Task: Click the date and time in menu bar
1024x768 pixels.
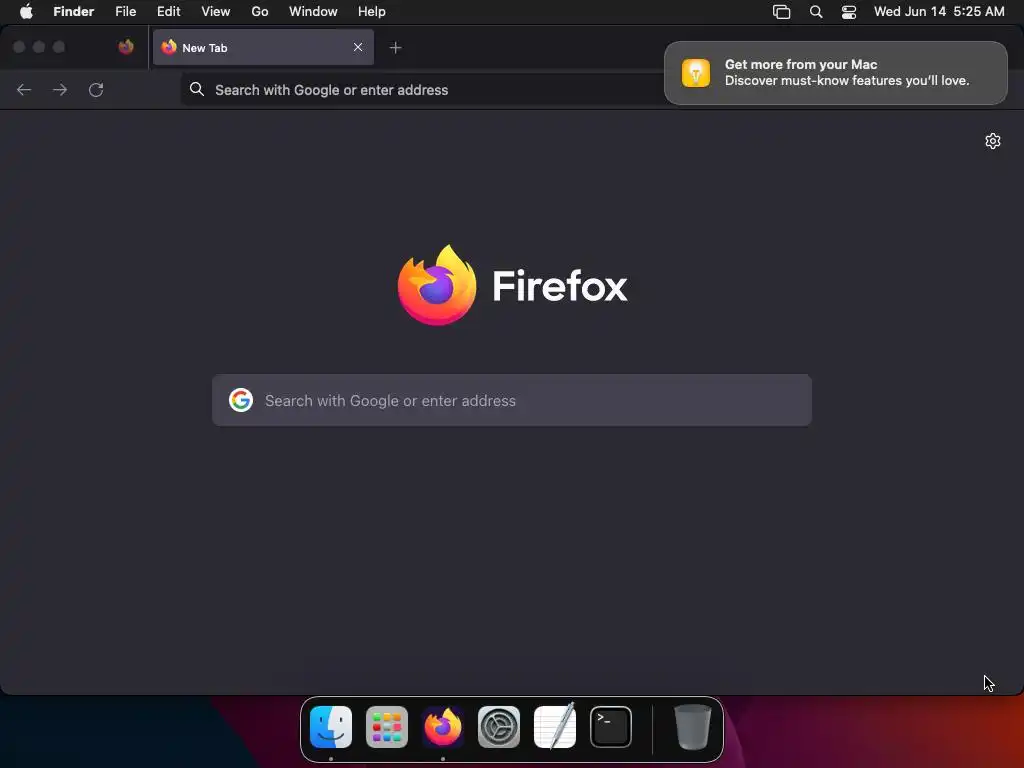Action: (x=939, y=11)
